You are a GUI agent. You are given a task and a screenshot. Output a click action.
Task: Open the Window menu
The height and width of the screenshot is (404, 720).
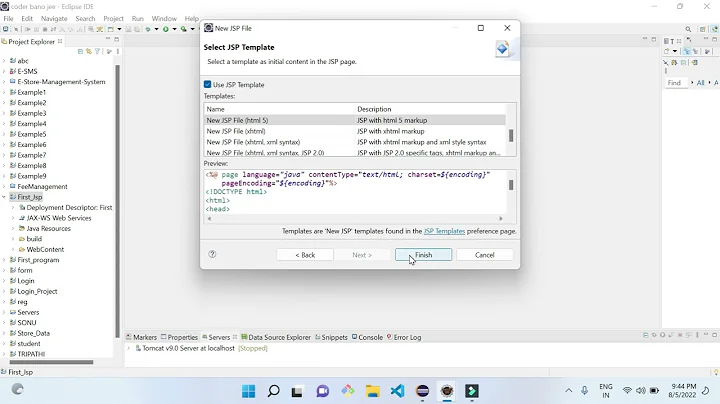pyautogui.click(x=164, y=18)
